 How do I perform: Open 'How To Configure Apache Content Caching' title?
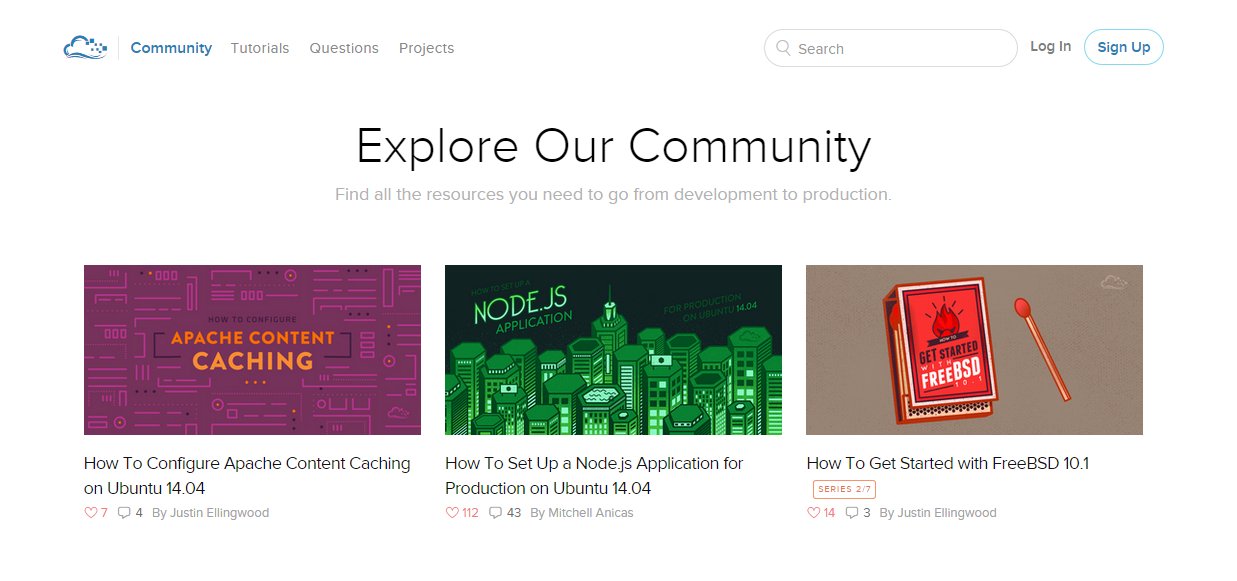247,476
